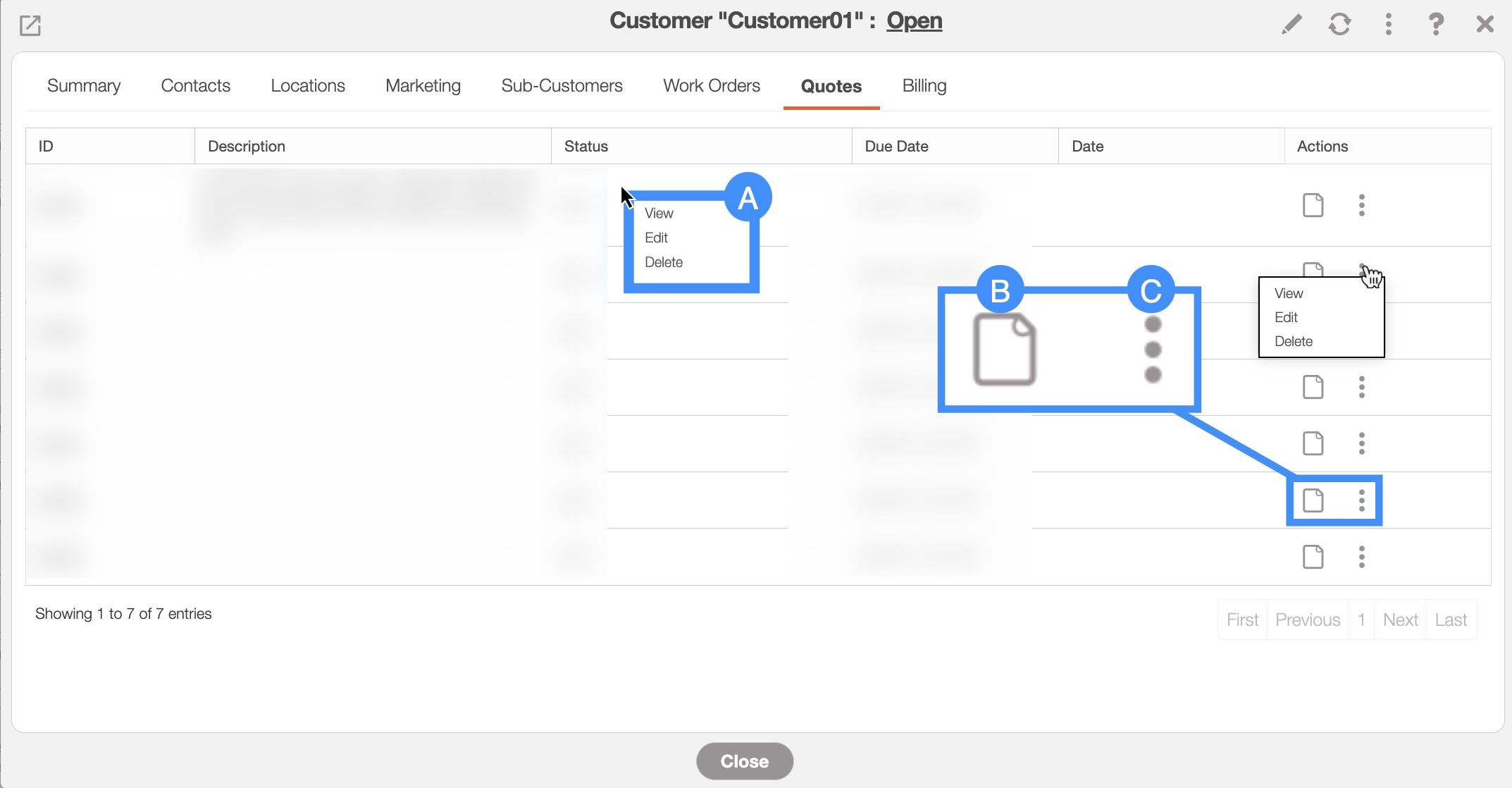Click the question mark help icon

[x=1436, y=25]
